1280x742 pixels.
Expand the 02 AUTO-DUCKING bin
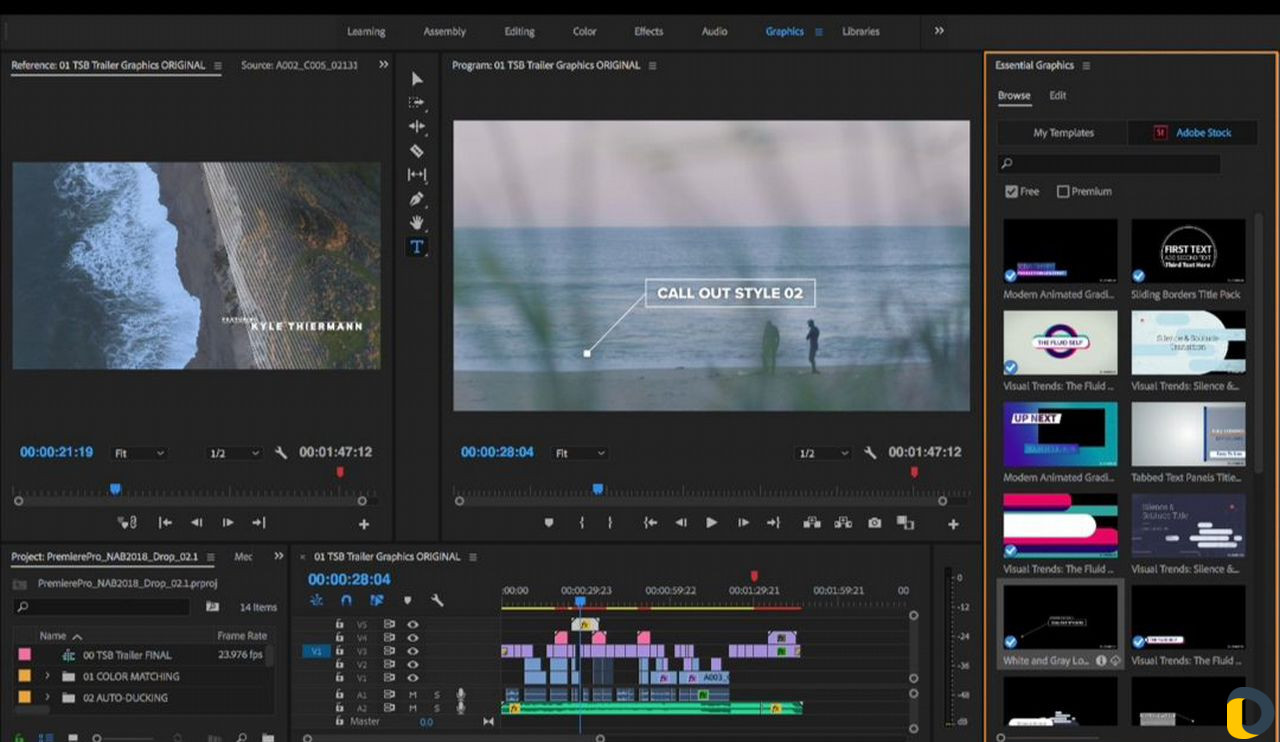pos(47,697)
